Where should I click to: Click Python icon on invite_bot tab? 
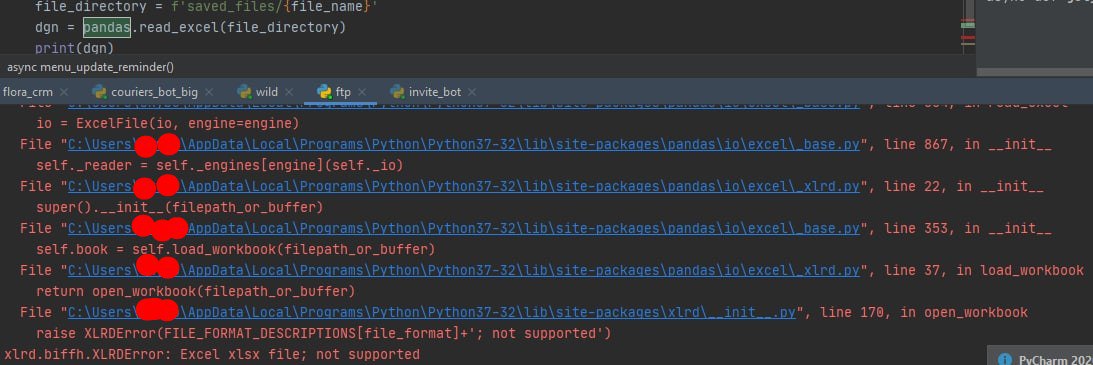coord(397,91)
